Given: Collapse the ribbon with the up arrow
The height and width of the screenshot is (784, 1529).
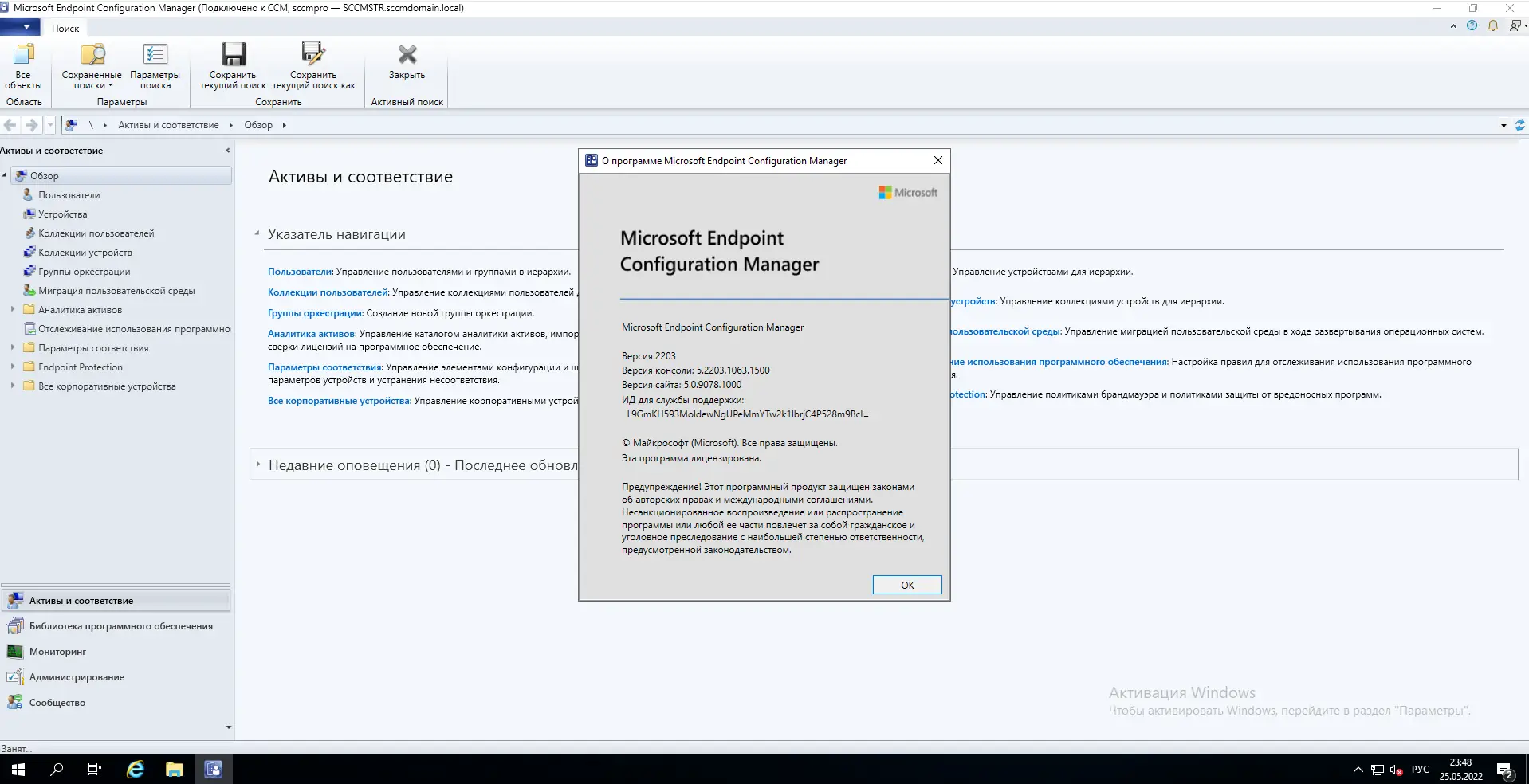Looking at the screenshot, I should tap(1453, 26).
